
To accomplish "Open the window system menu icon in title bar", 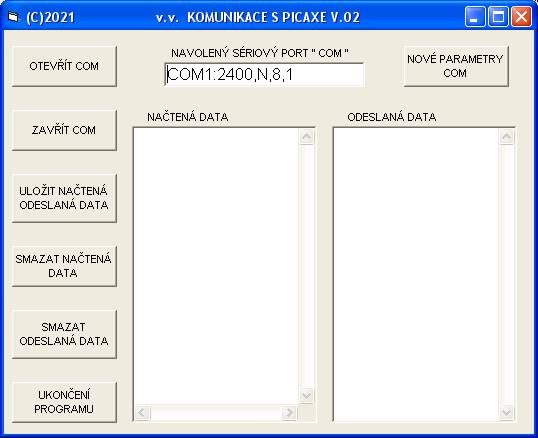I will click(13, 17).
